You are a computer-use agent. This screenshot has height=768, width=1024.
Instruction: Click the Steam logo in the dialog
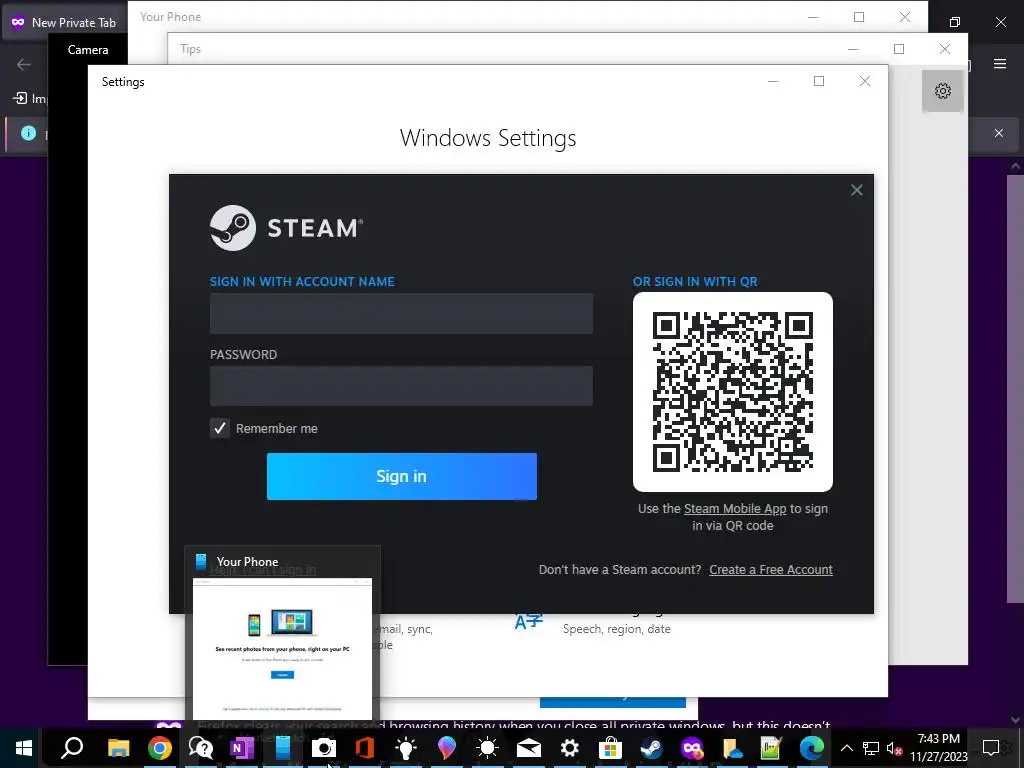pos(286,228)
